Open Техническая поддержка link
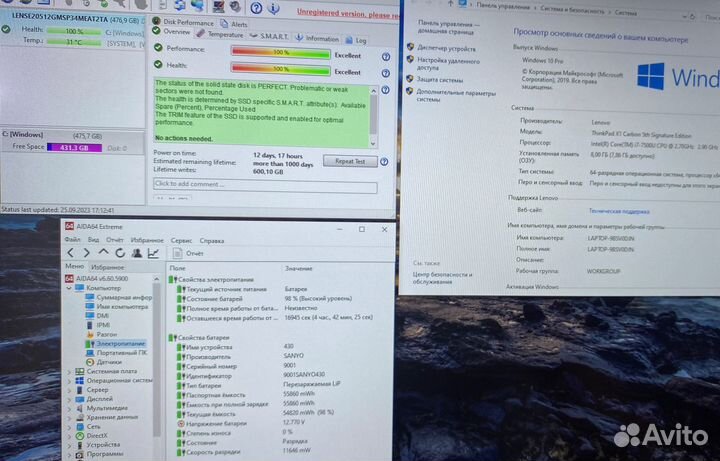 (619, 211)
